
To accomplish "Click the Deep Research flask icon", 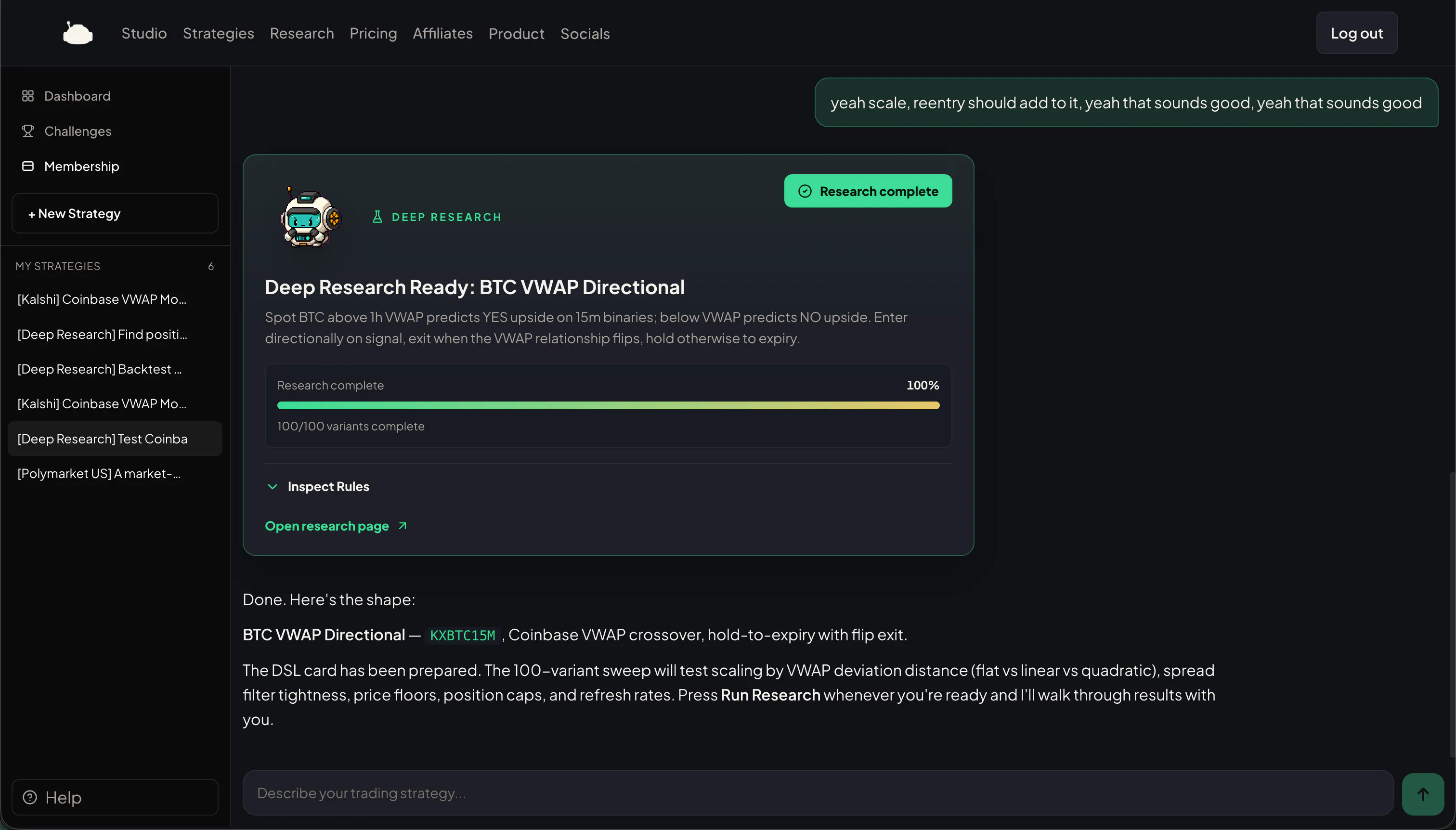I will (x=377, y=217).
